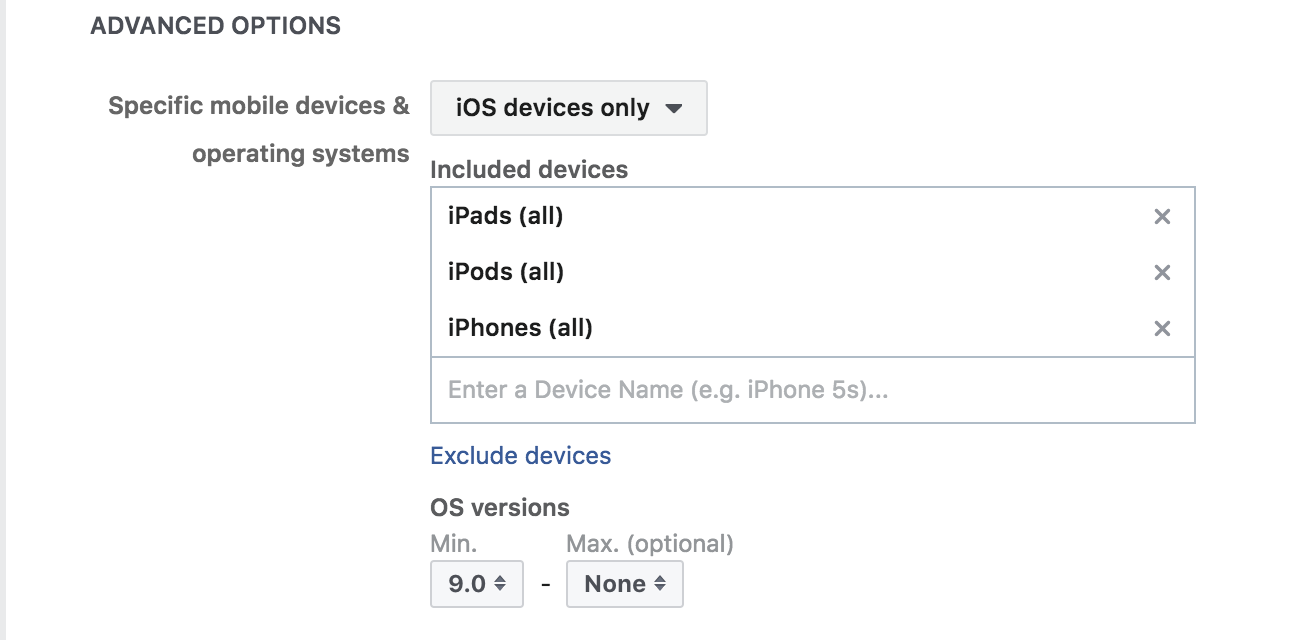
Task: Remove iPods (all) from included devices
Action: click(x=1162, y=273)
